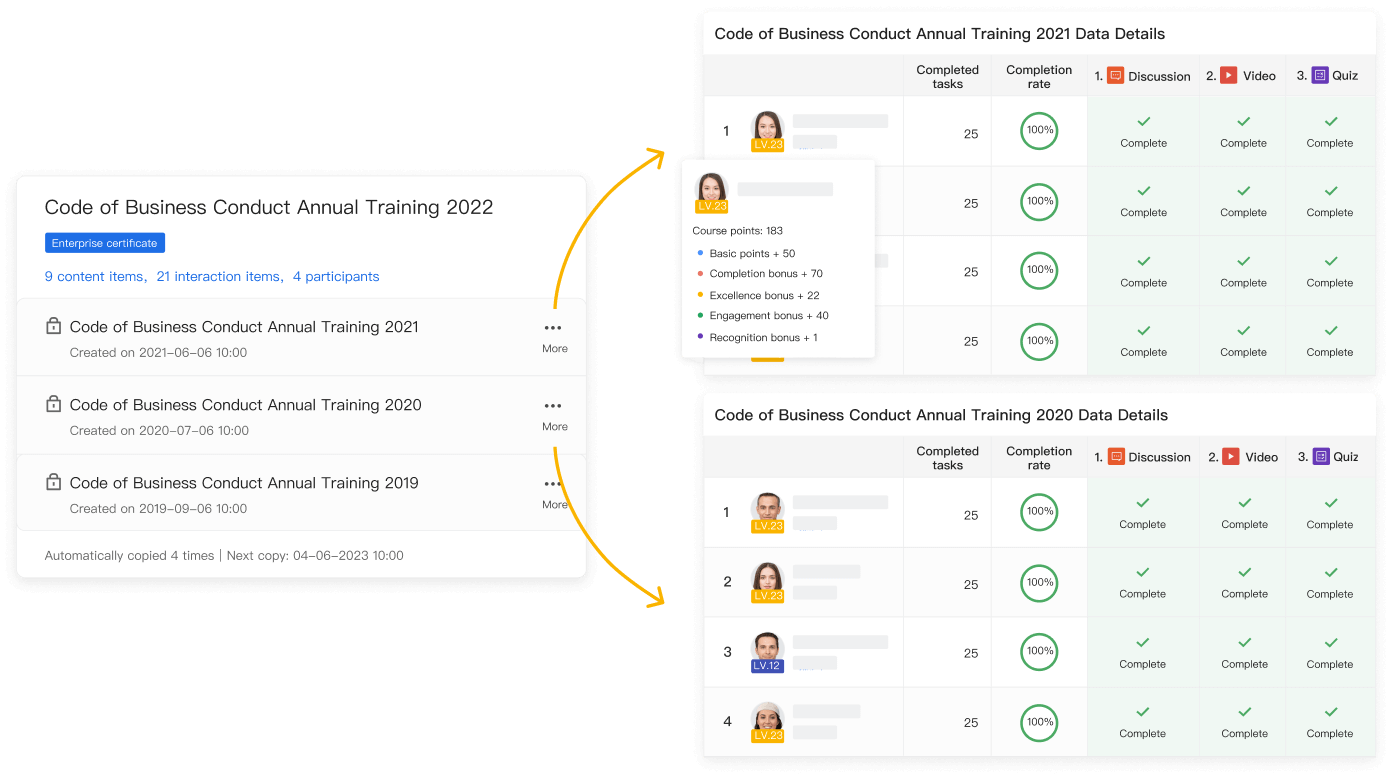1392x778 pixels.
Task: Click the Discussion Complete checkmark in 2020 row 4
Action: click(x=1143, y=712)
